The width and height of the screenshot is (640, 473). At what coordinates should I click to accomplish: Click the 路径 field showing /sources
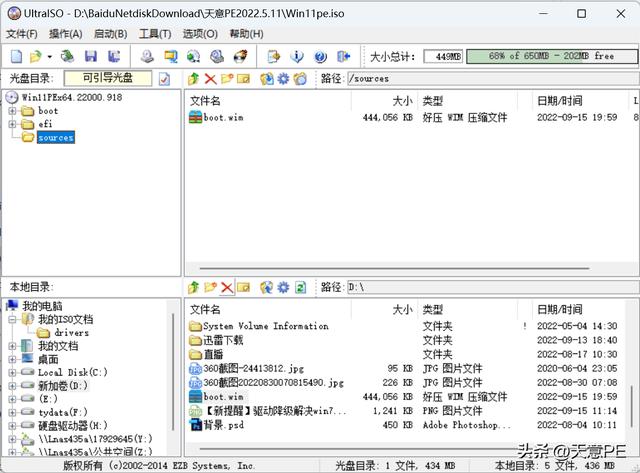[493, 78]
